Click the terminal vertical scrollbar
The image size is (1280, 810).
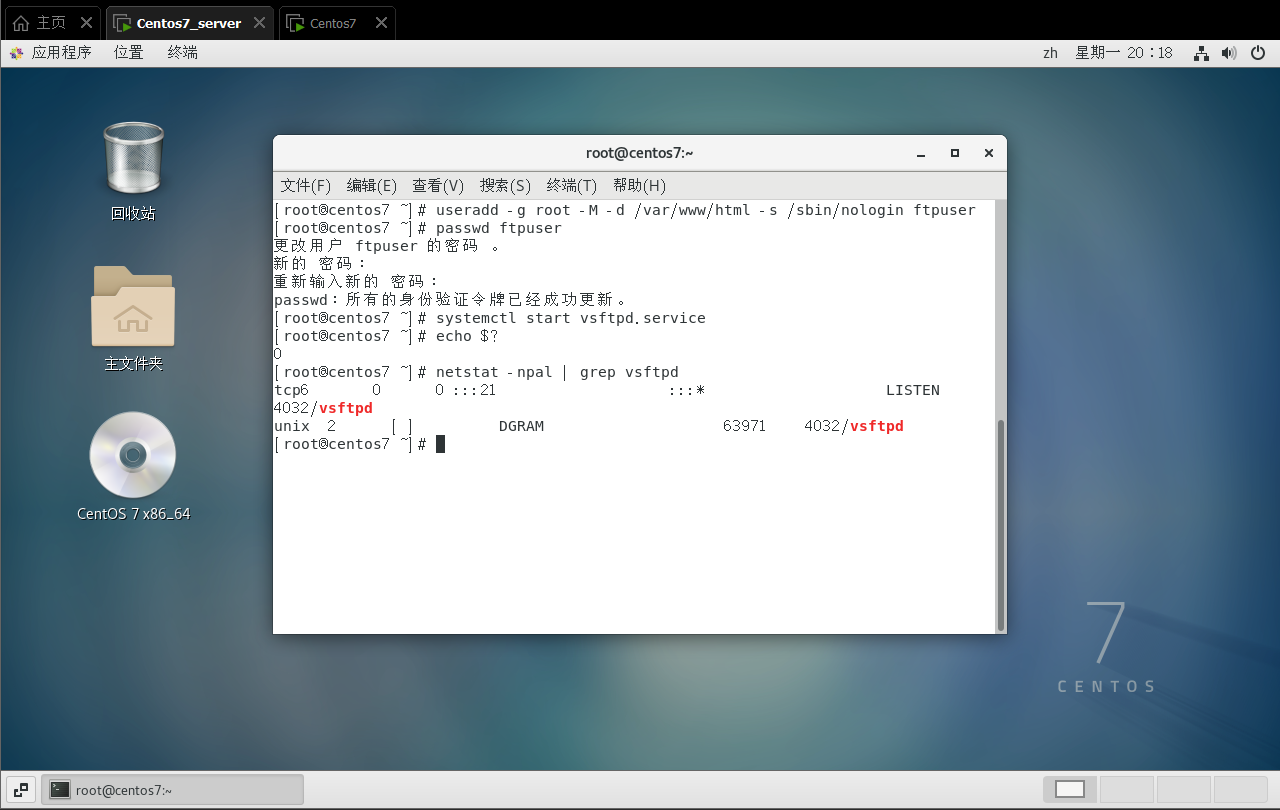pyautogui.click(x=1001, y=525)
